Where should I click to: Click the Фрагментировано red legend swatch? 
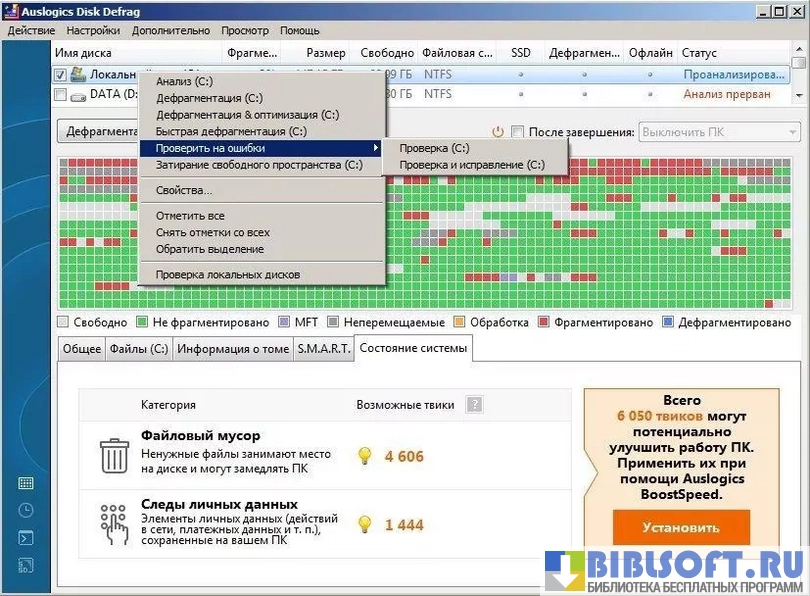click(544, 323)
